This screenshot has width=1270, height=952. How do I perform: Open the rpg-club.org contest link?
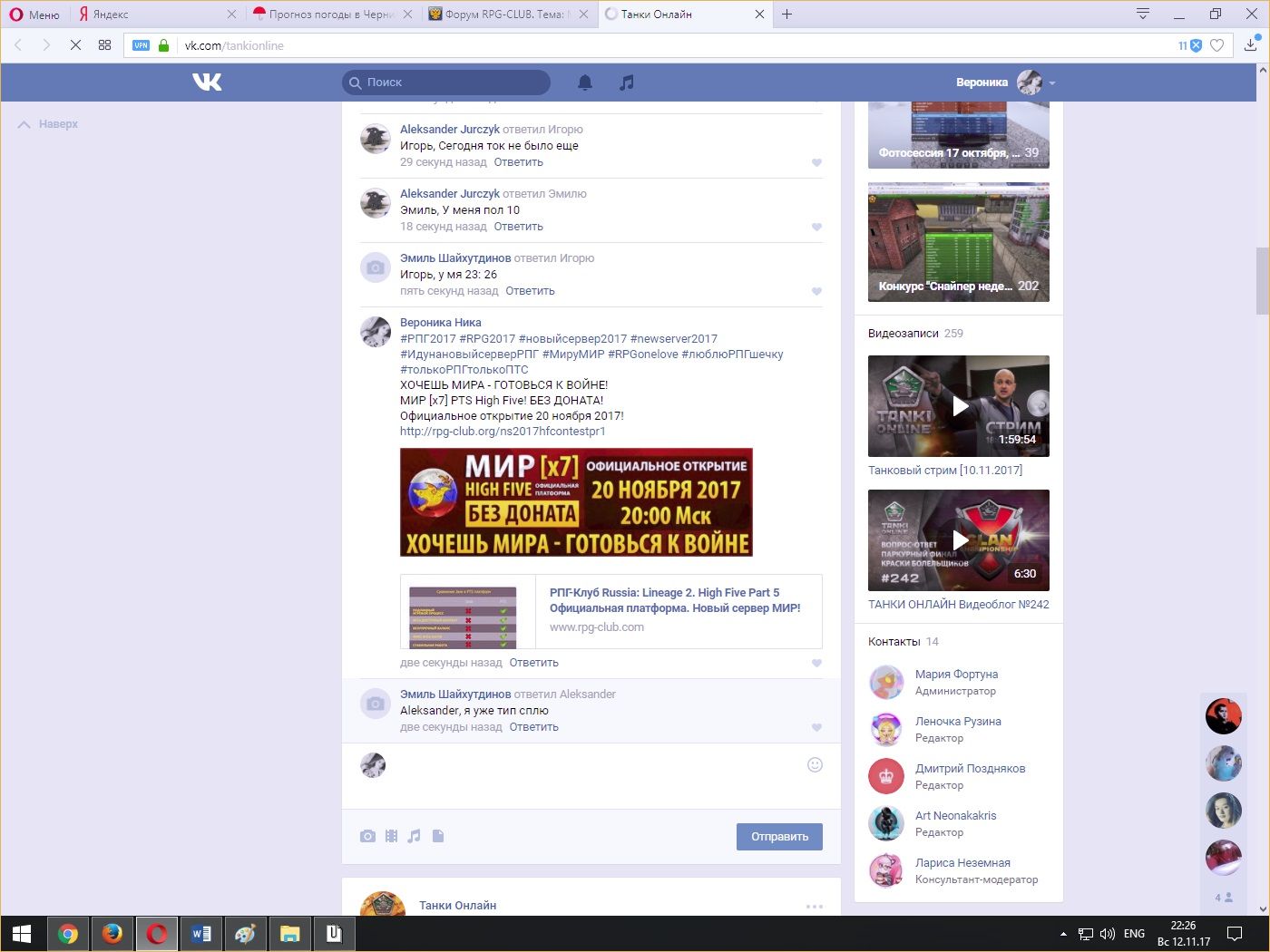(x=503, y=432)
